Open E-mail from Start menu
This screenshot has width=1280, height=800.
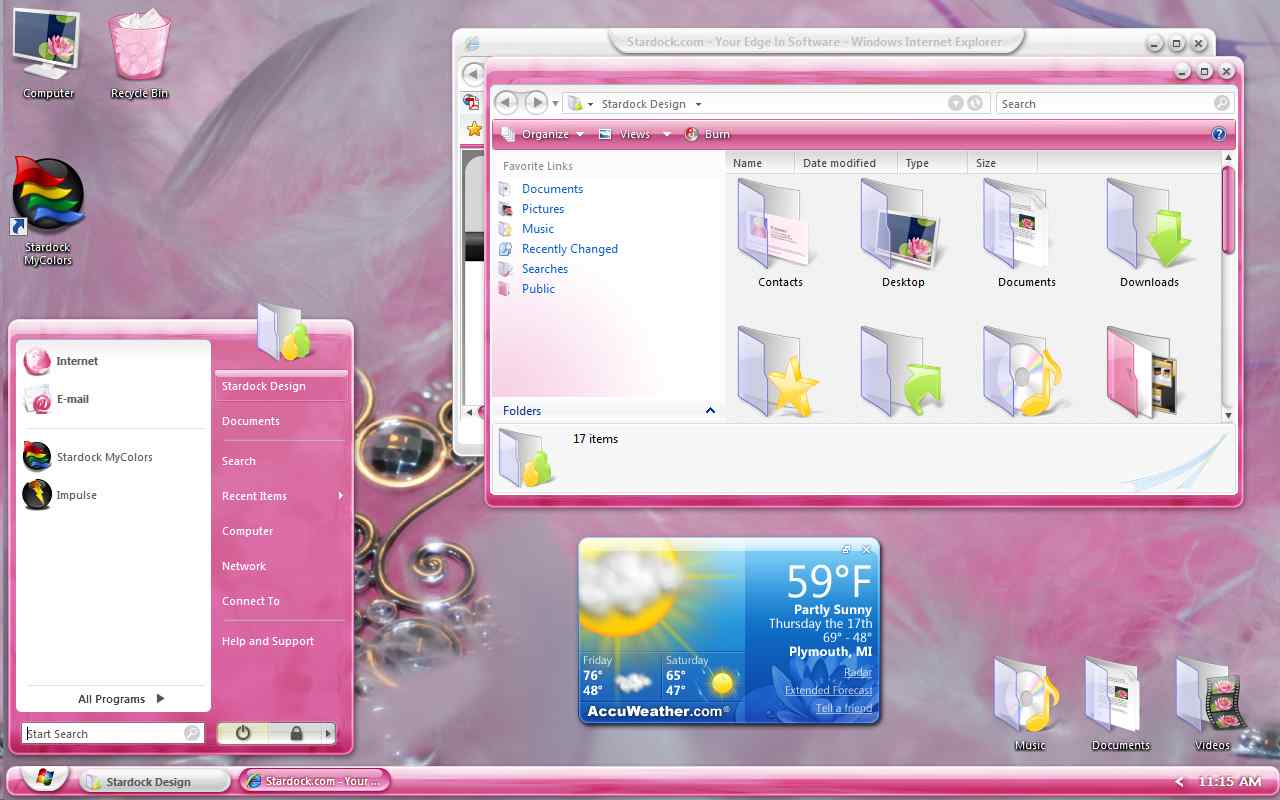[x=58, y=399]
